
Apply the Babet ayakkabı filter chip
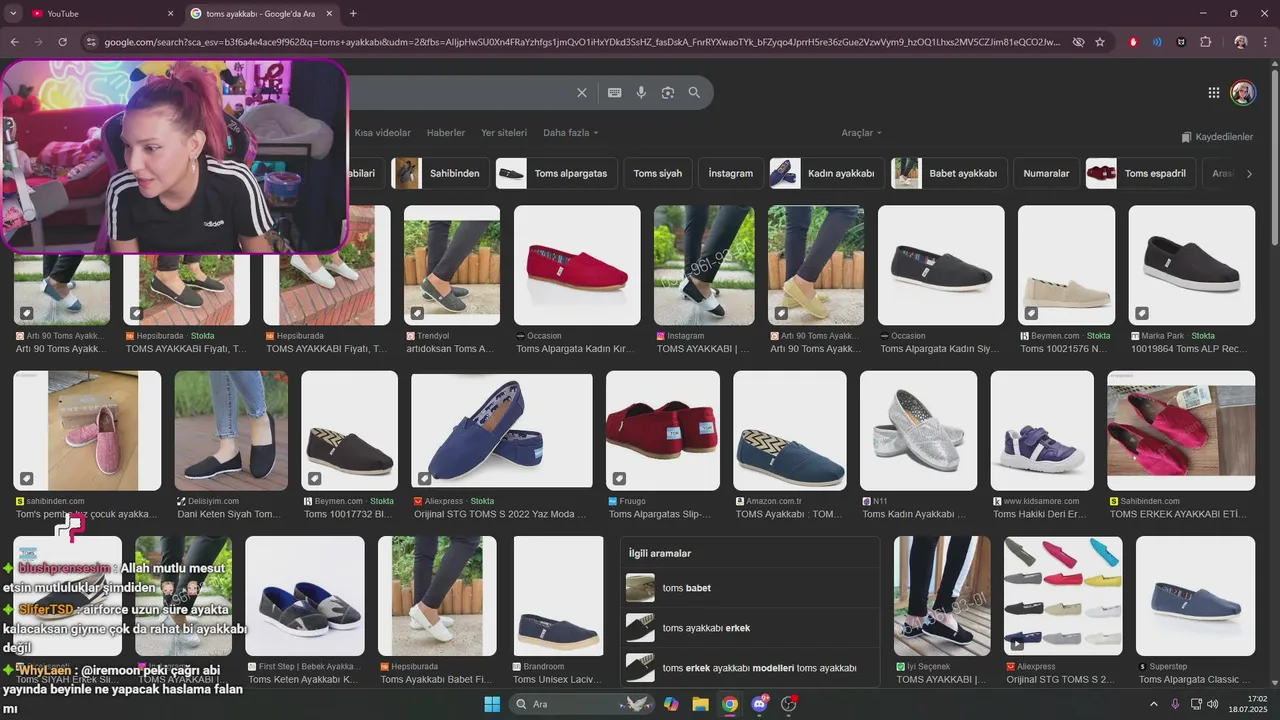(x=949, y=173)
